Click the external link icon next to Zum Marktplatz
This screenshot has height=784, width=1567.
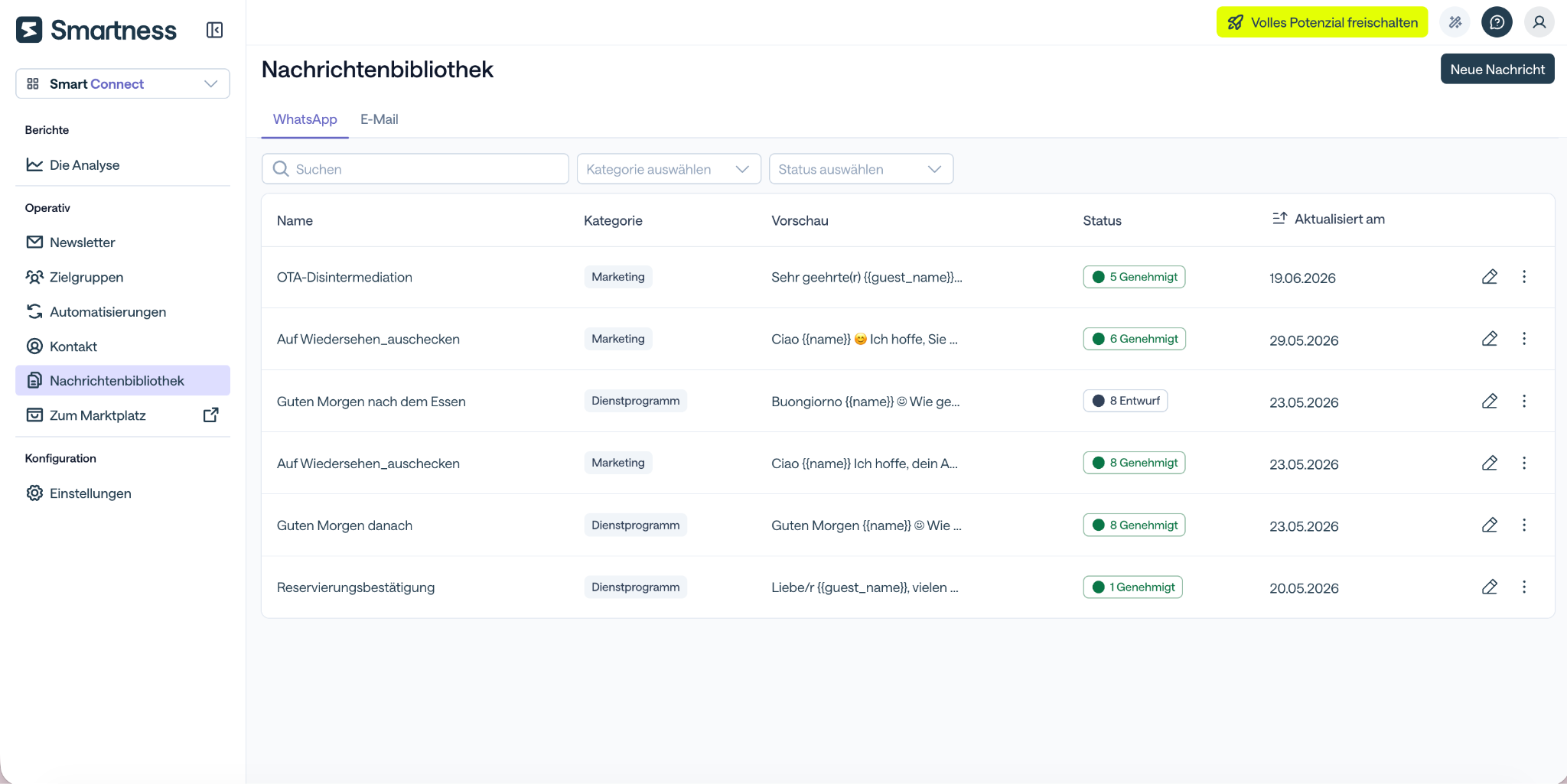tap(211, 415)
